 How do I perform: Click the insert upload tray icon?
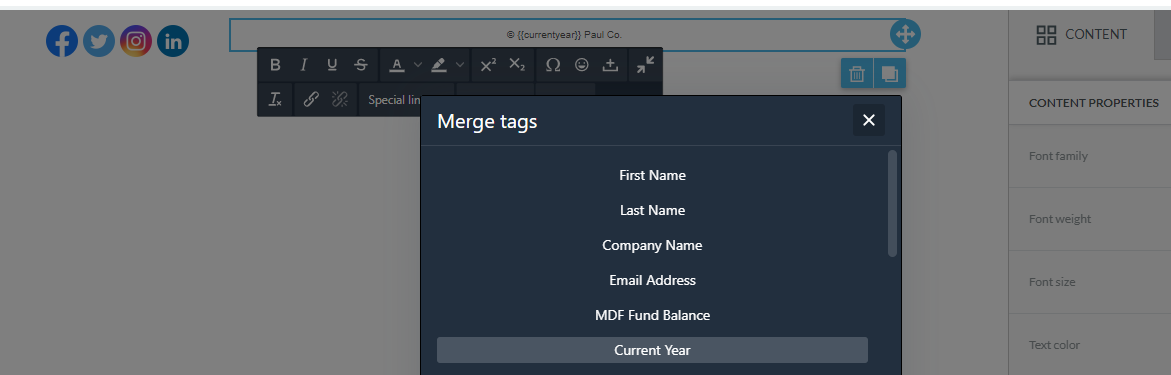pos(610,65)
